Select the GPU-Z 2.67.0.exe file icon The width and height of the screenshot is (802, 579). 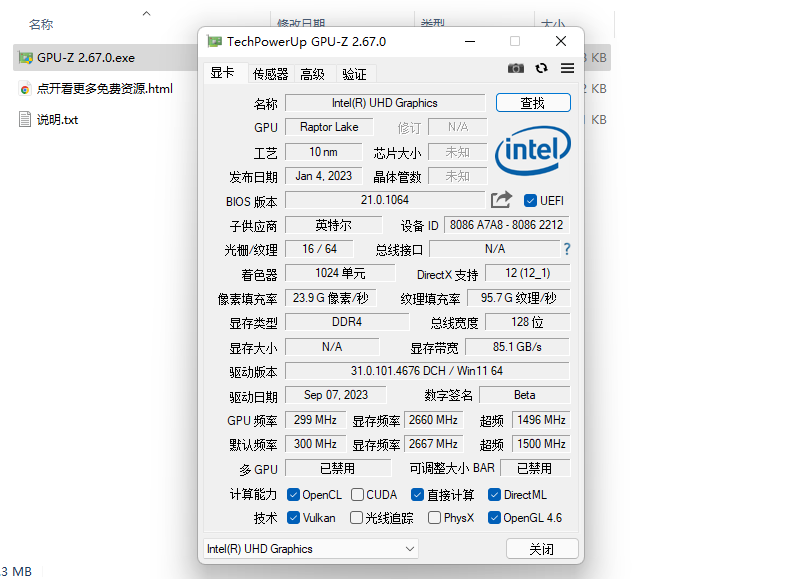(x=26, y=58)
